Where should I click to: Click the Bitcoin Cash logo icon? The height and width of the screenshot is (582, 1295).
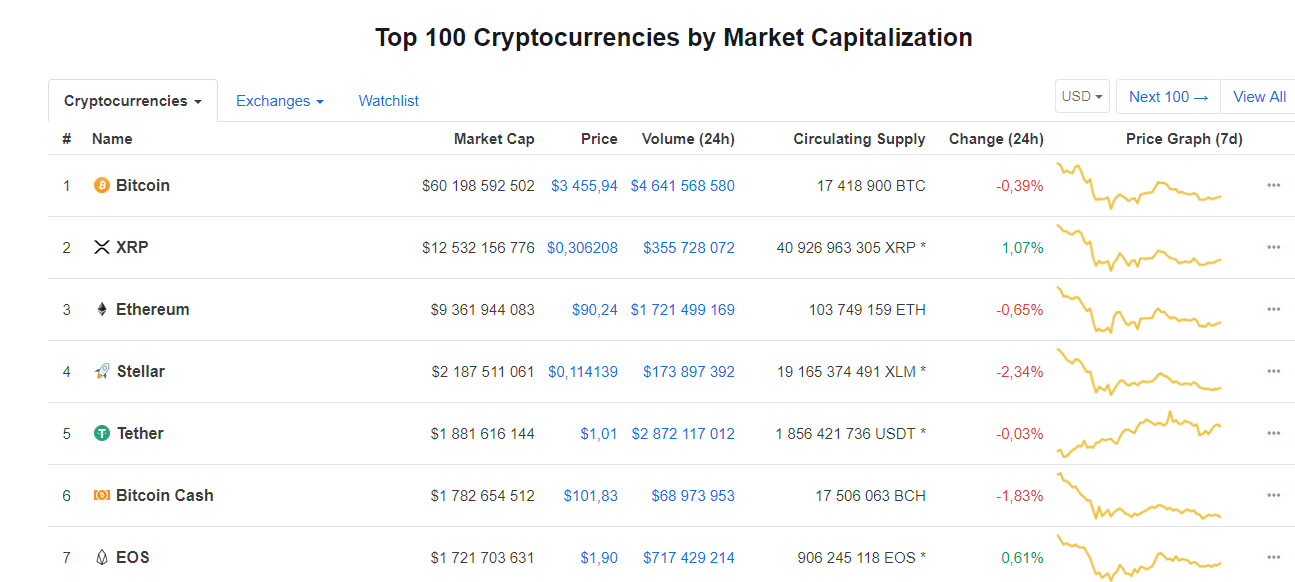[x=101, y=495]
